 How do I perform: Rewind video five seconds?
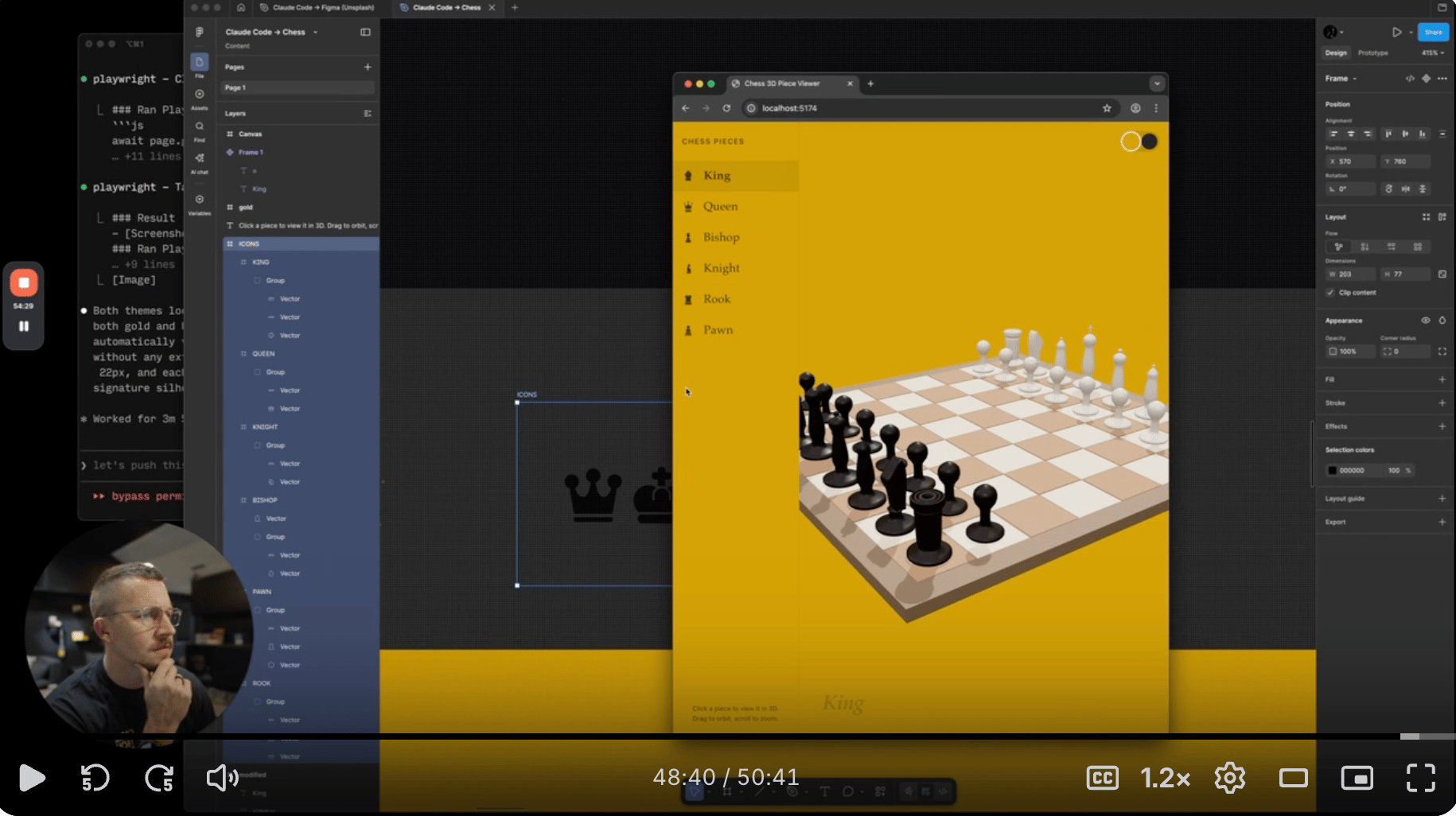click(x=95, y=778)
